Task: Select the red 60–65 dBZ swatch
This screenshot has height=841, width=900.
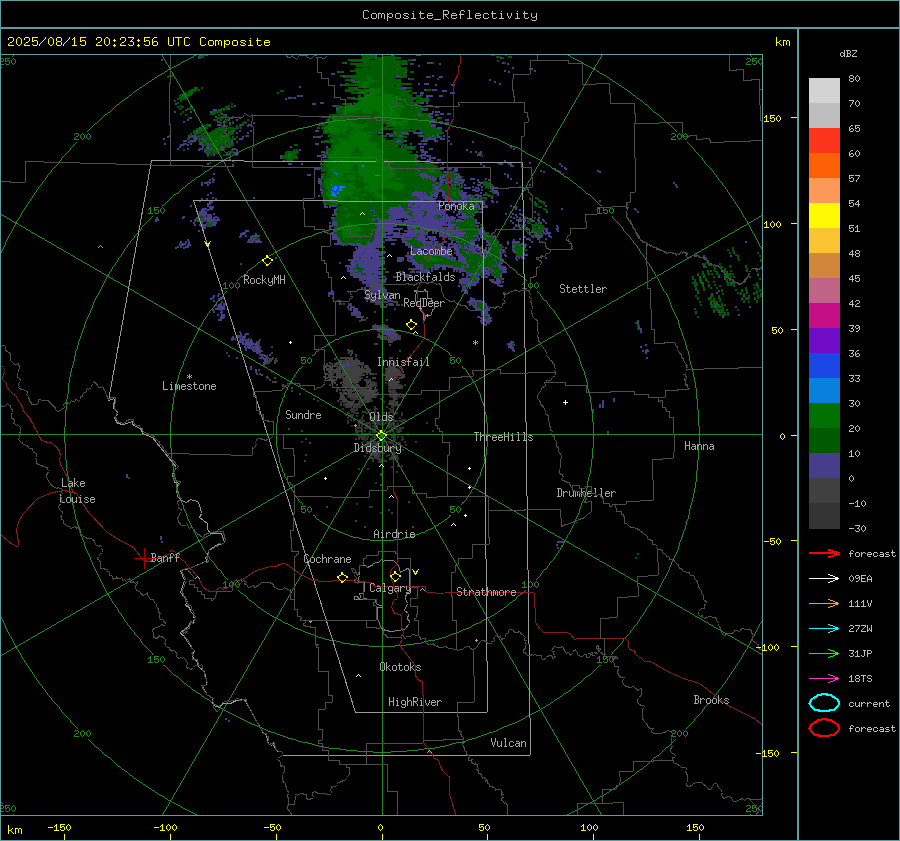Action: [x=824, y=141]
